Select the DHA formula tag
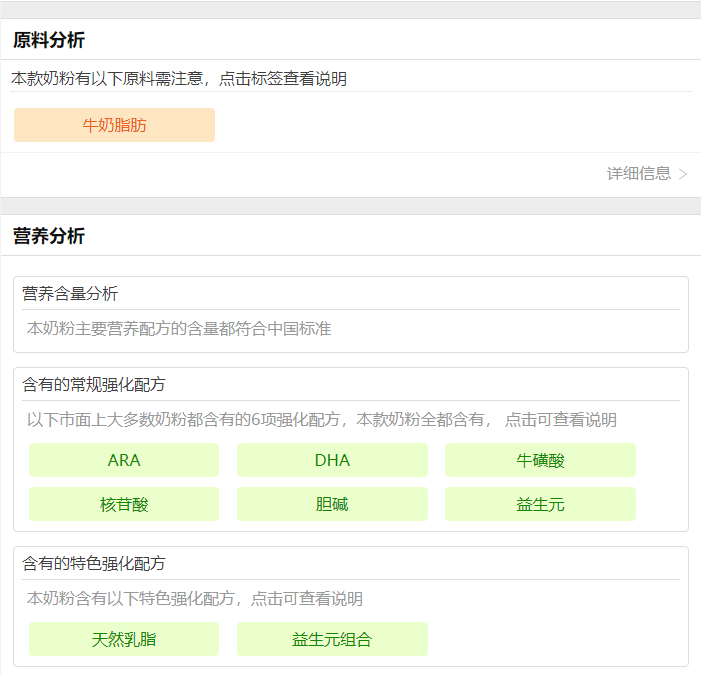 [332, 460]
